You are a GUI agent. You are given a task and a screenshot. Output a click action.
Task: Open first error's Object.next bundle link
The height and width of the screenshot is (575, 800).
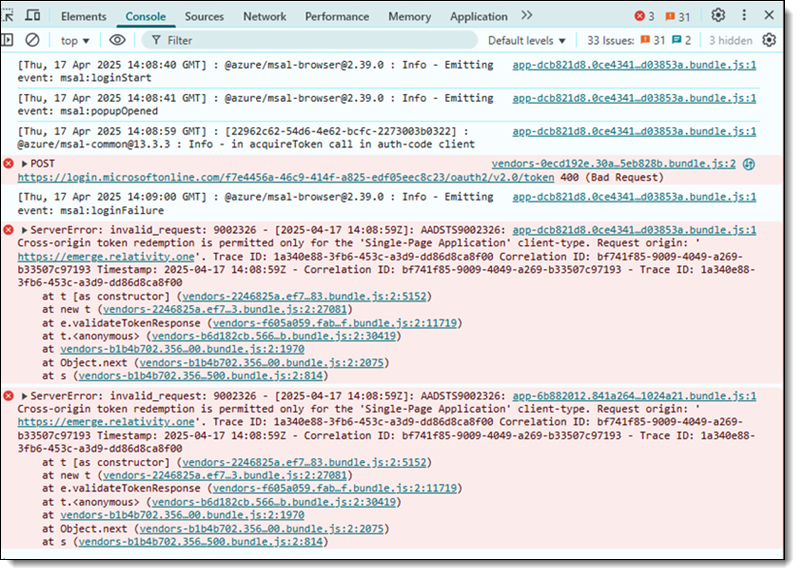click(x=261, y=363)
